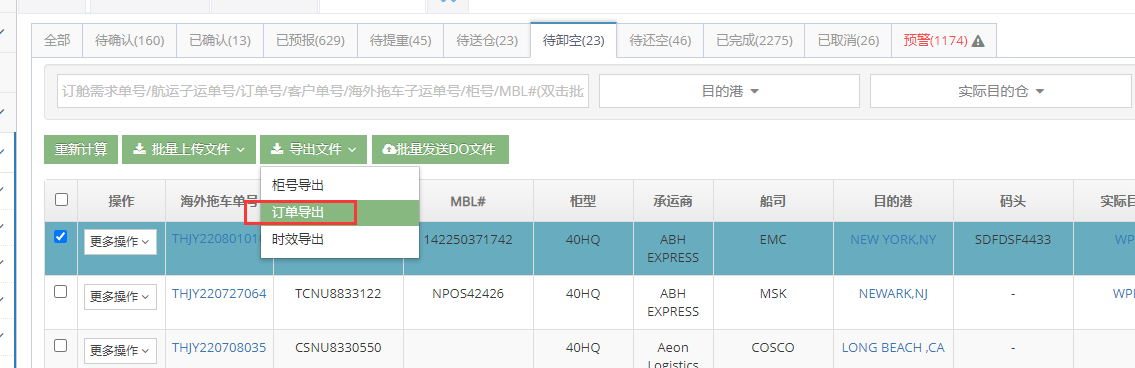The height and width of the screenshot is (368, 1135).
Task: Uncheck the THJY22080101 row checkbox
Action: pyautogui.click(x=62, y=236)
